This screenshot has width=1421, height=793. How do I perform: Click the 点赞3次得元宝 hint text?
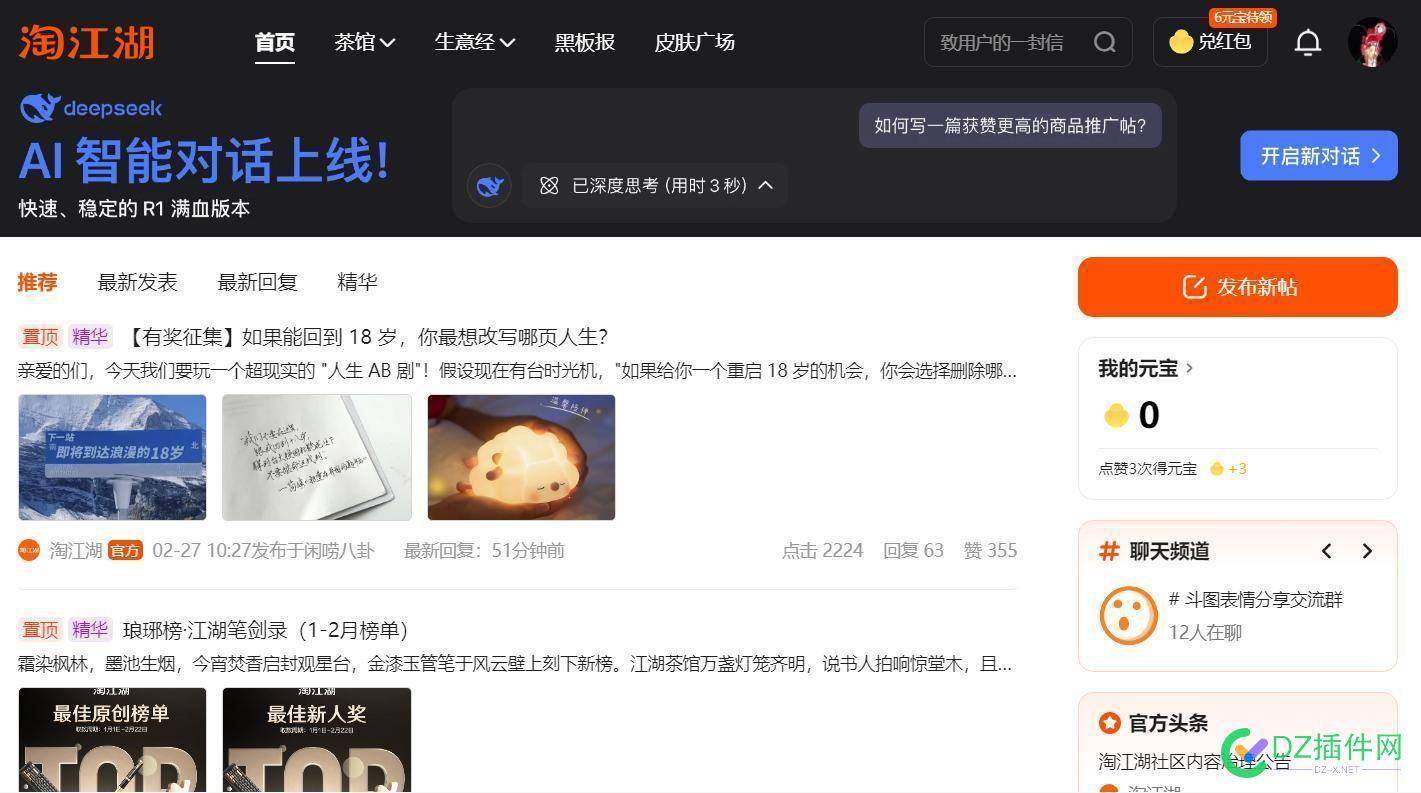(1148, 469)
